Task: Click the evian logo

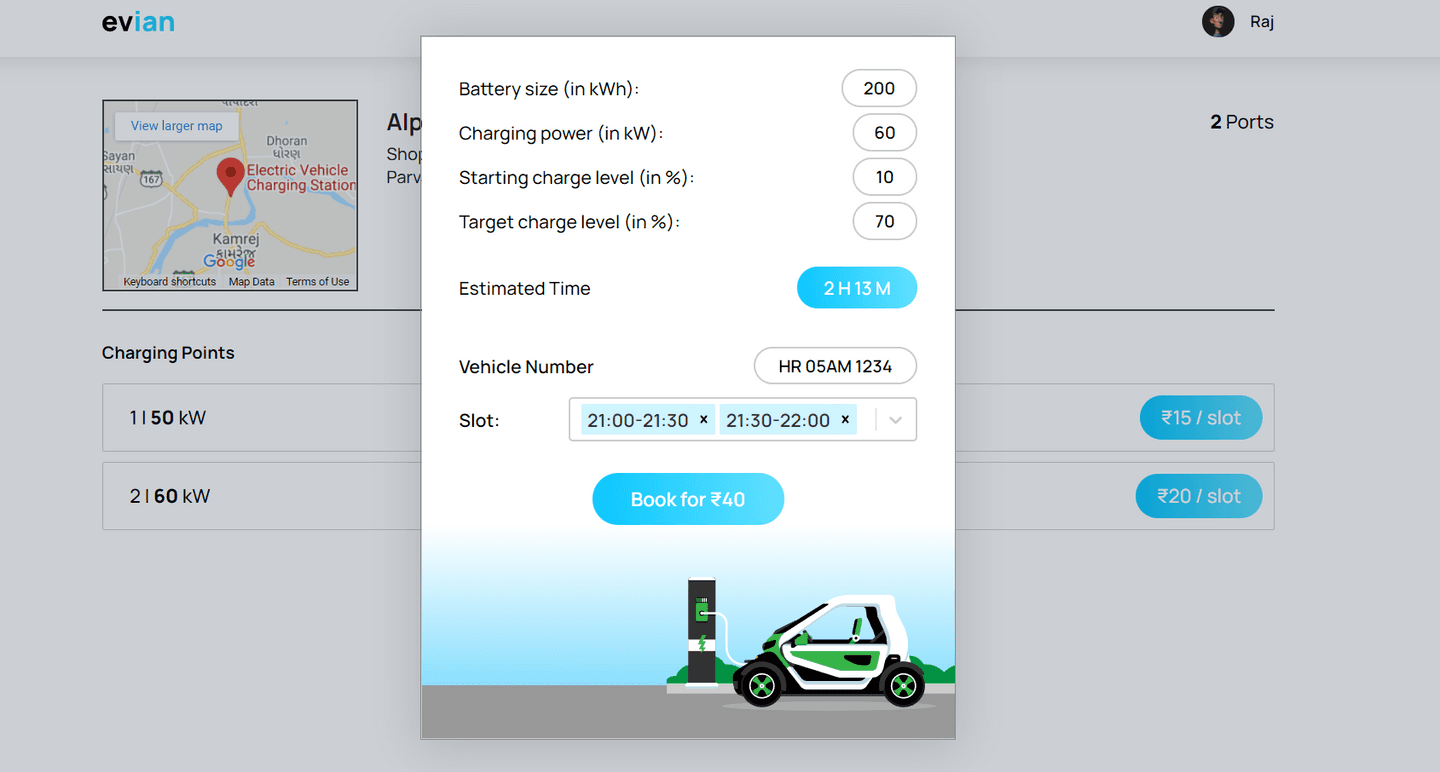Action: (x=138, y=21)
